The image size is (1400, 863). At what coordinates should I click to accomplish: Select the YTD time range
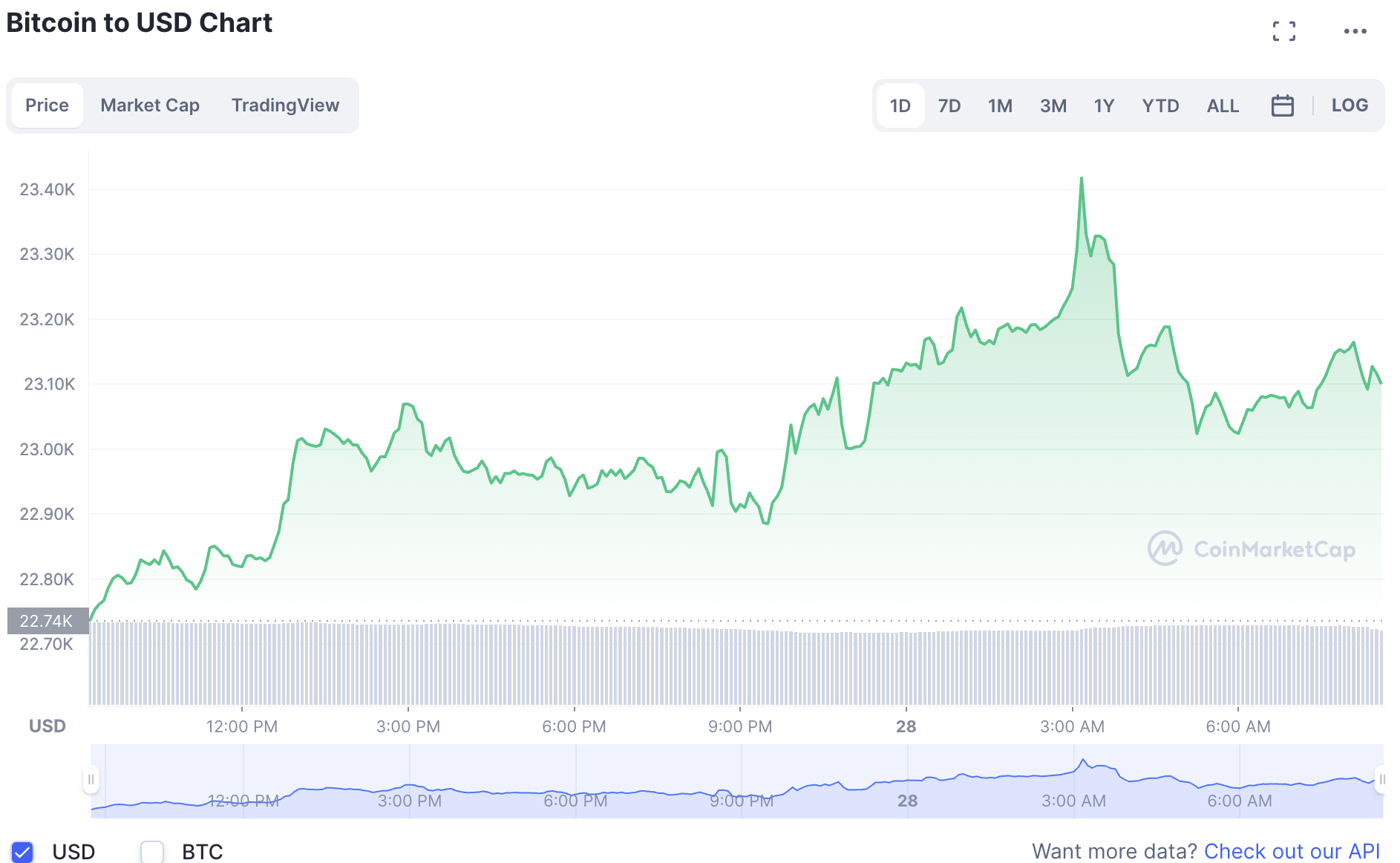coord(1160,105)
